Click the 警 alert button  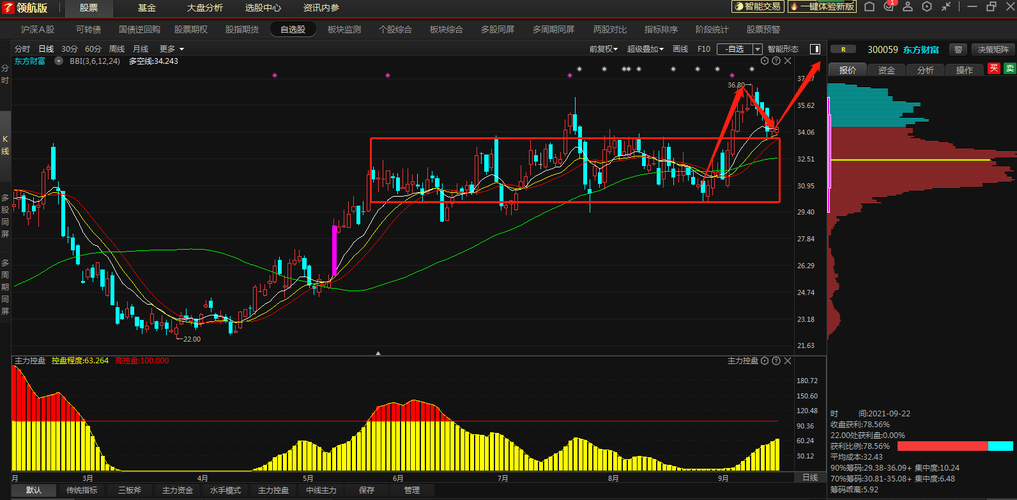tap(957, 49)
